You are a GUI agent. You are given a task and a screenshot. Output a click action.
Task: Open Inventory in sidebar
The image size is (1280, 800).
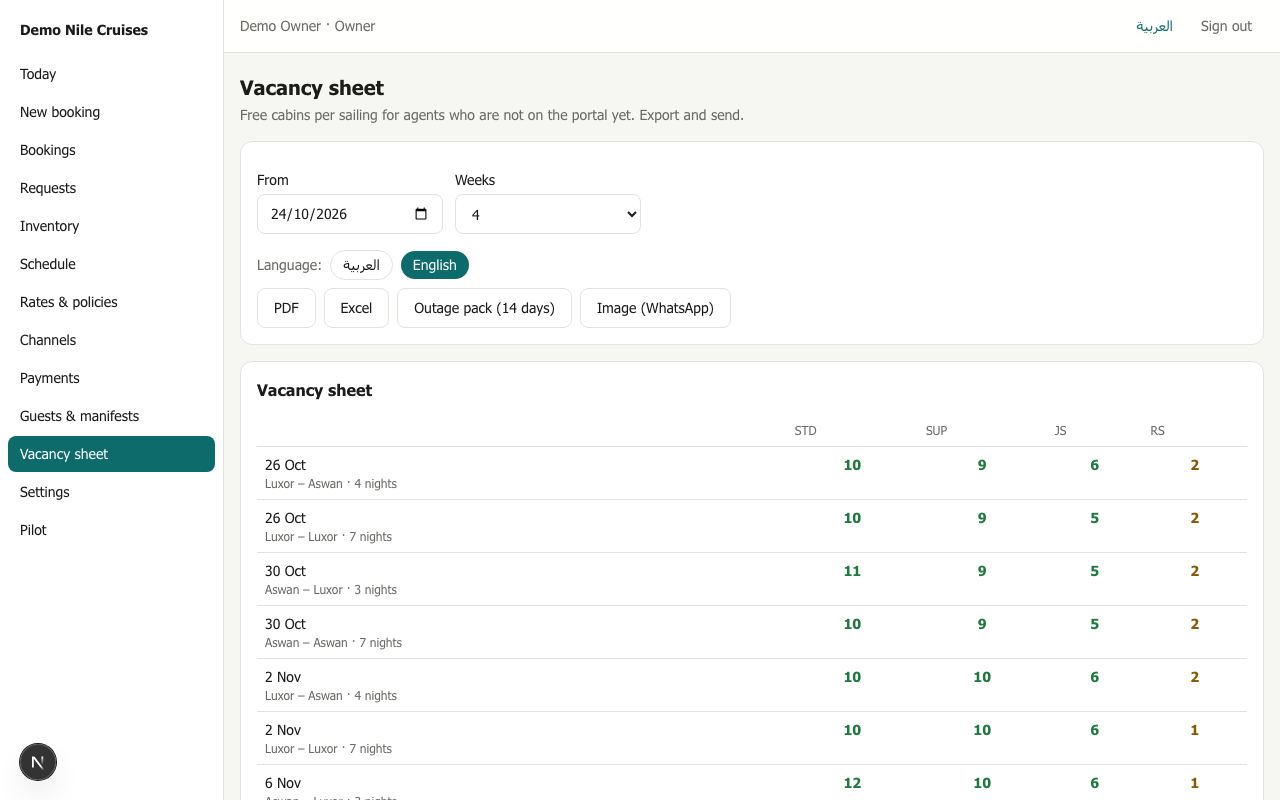point(111,226)
